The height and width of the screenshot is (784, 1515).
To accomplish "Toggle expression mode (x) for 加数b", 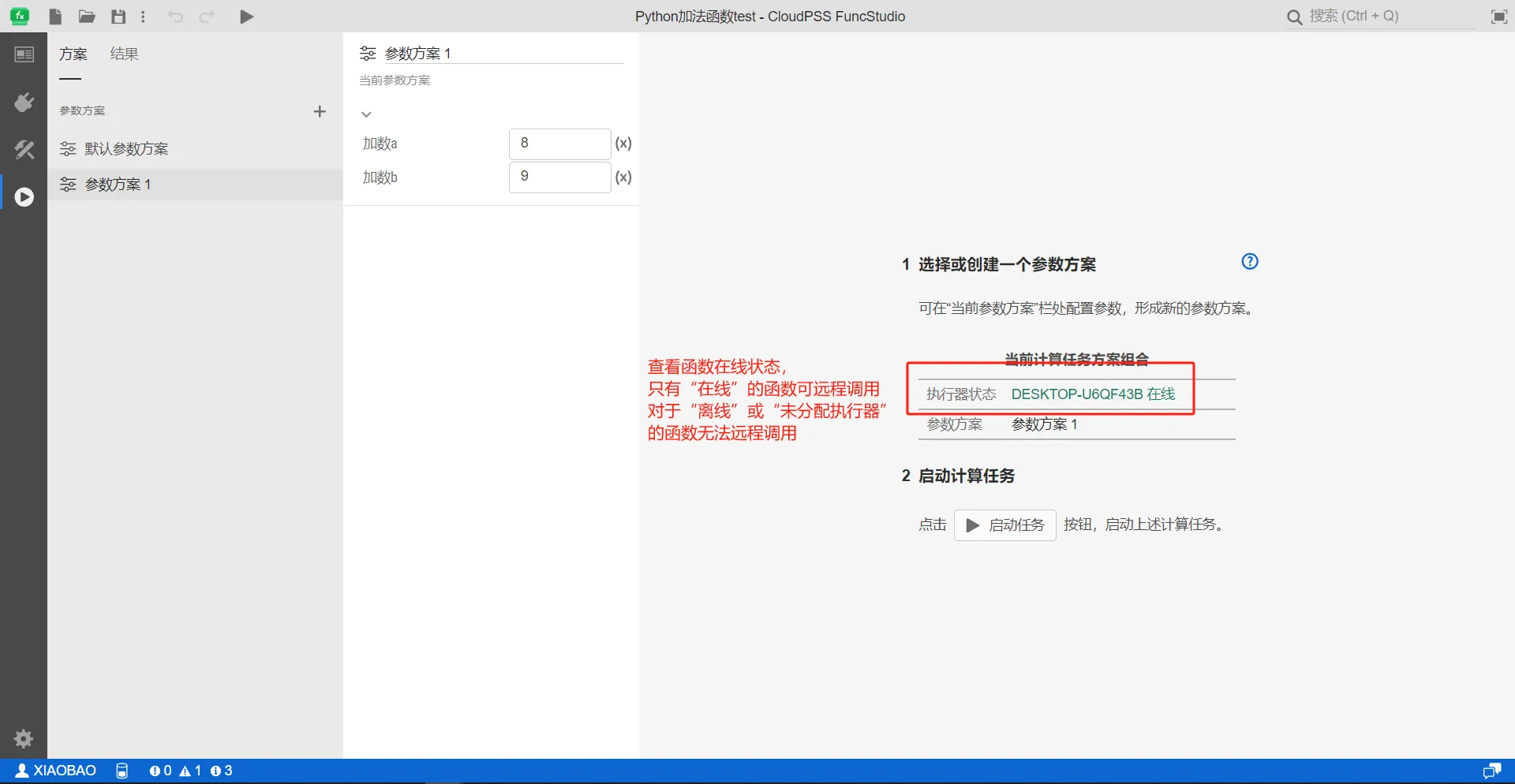I will coord(623,177).
